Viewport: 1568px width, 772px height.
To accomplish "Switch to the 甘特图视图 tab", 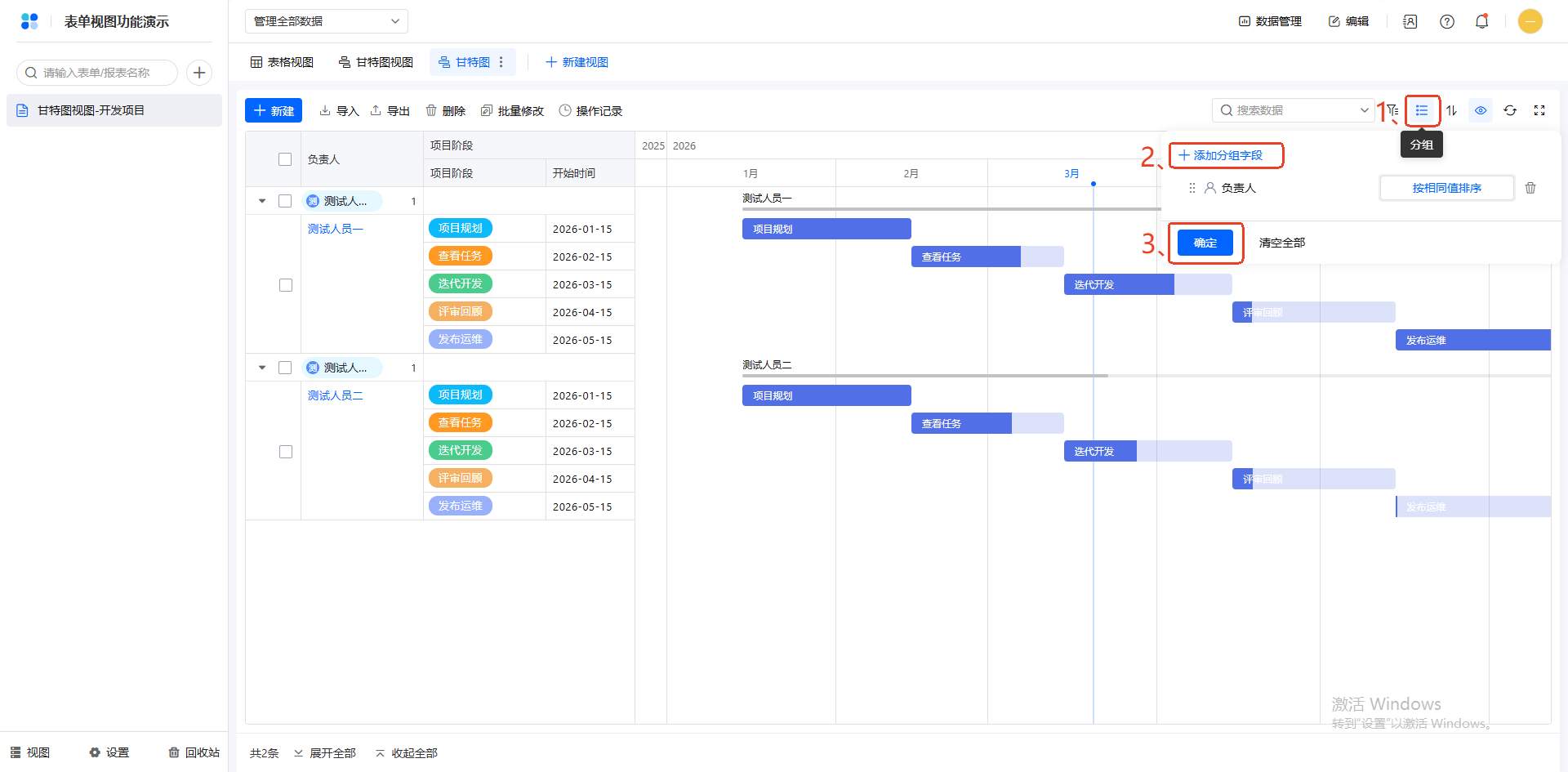I will [x=376, y=62].
